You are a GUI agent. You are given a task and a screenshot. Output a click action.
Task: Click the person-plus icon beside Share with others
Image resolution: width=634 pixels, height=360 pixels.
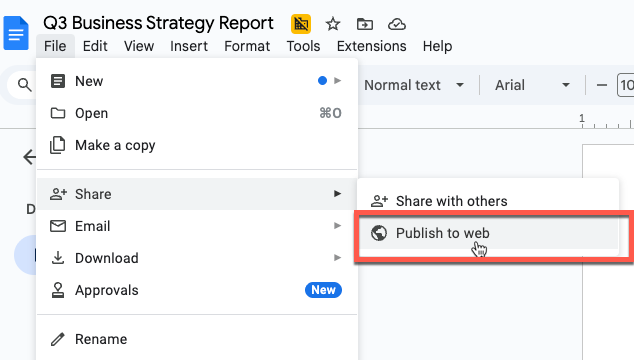click(x=379, y=201)
